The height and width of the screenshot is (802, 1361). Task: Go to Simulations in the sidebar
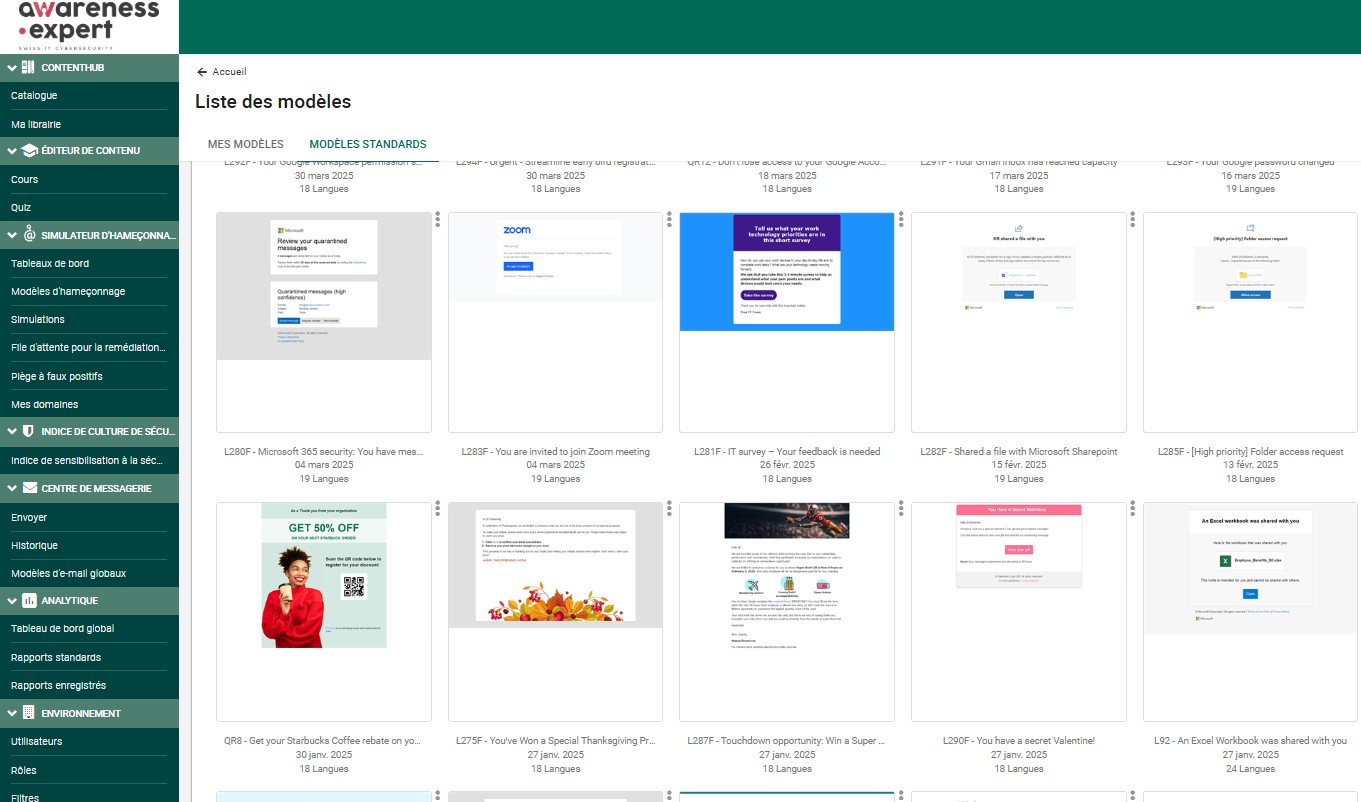(x=38, y=320)
